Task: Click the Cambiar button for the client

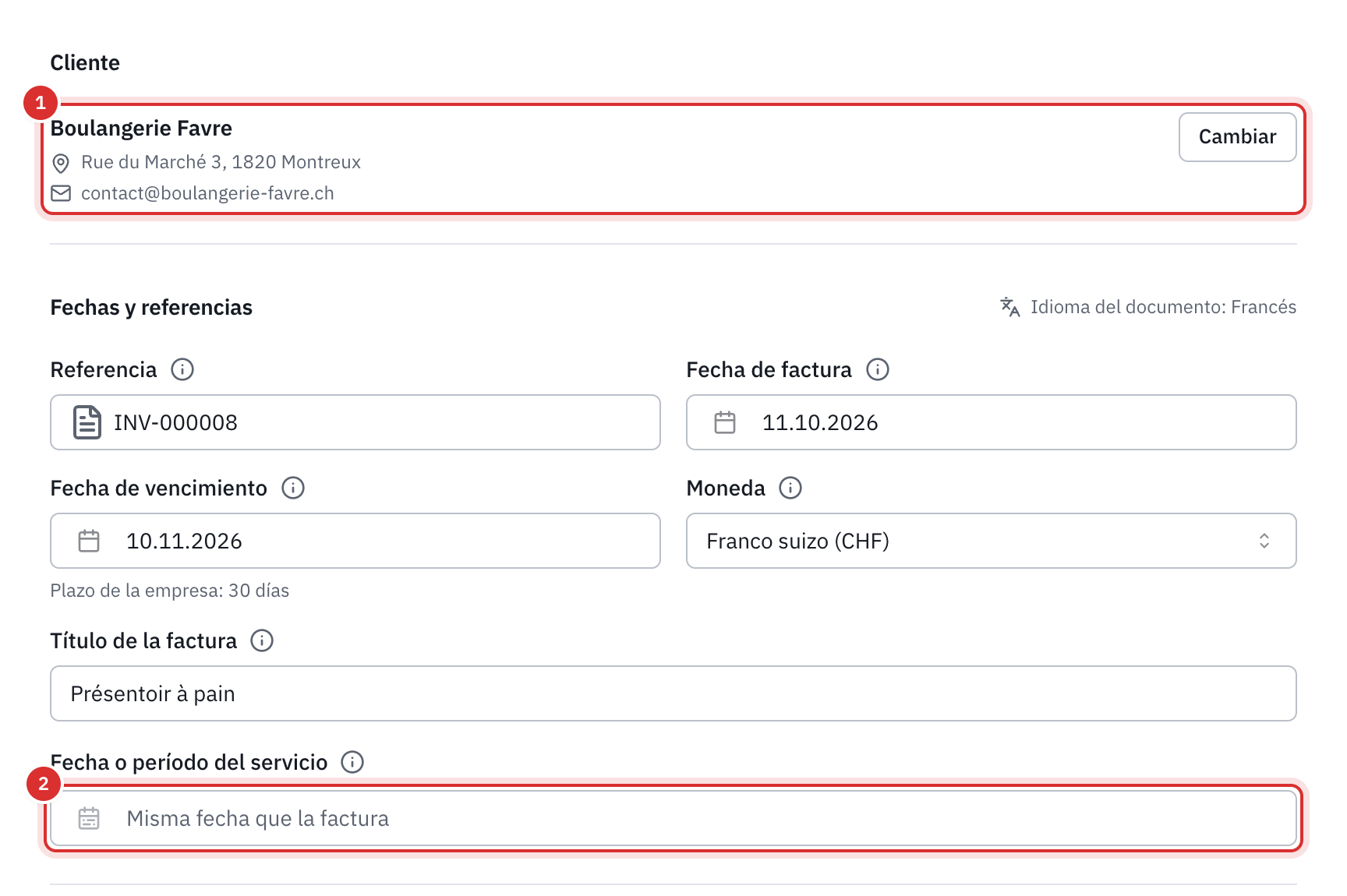Action: pos(1237,137)
